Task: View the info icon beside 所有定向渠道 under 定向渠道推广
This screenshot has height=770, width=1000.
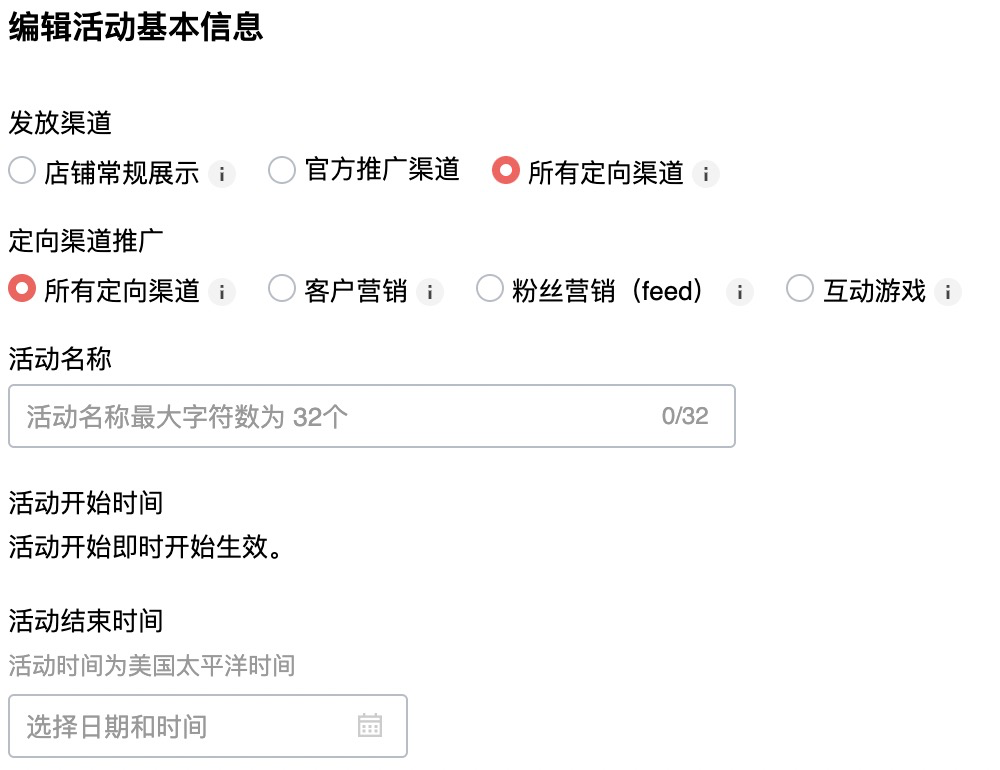Action: [x=222, y=289]
